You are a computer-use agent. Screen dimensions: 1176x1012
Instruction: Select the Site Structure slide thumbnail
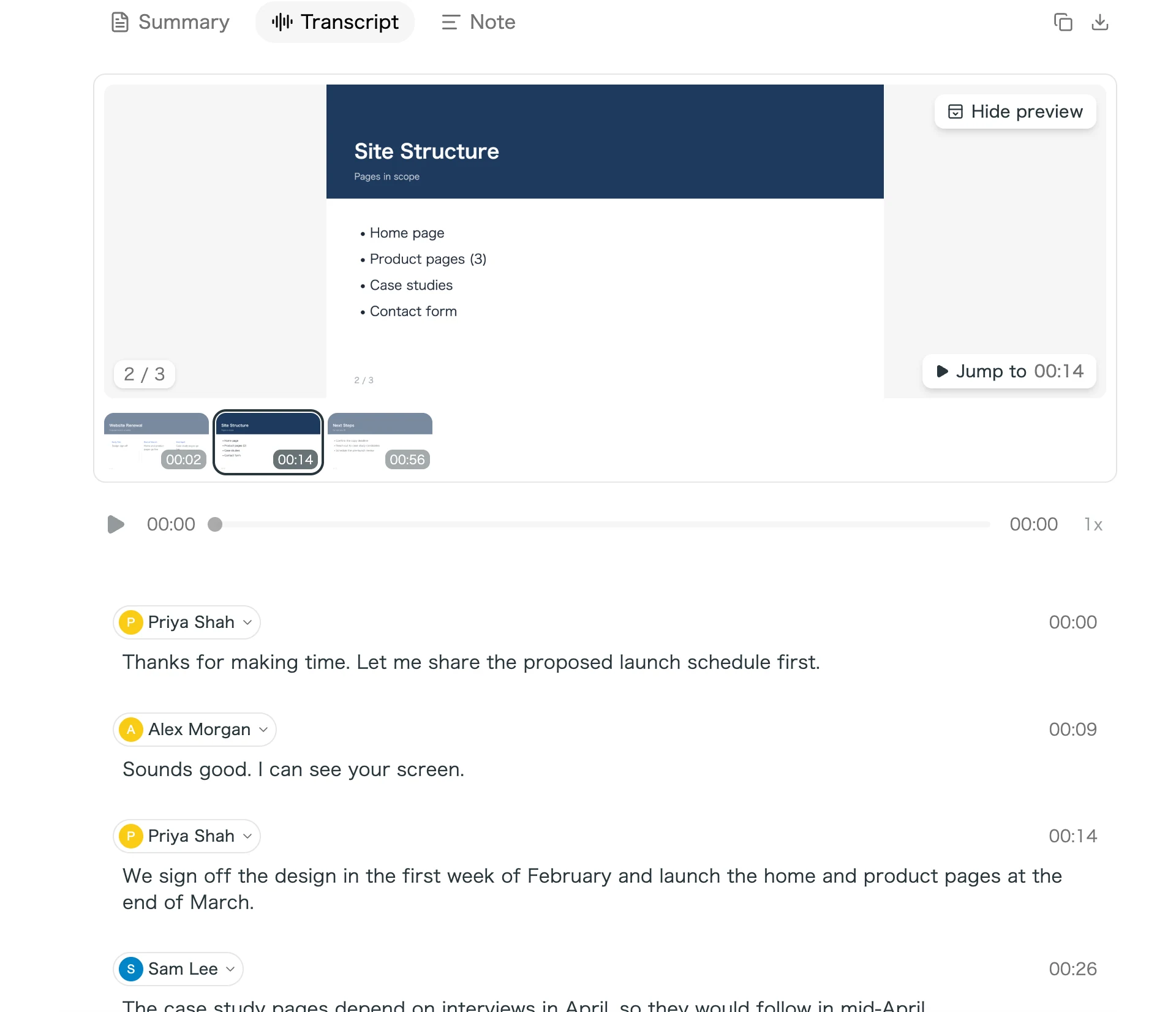coord(268,442)
